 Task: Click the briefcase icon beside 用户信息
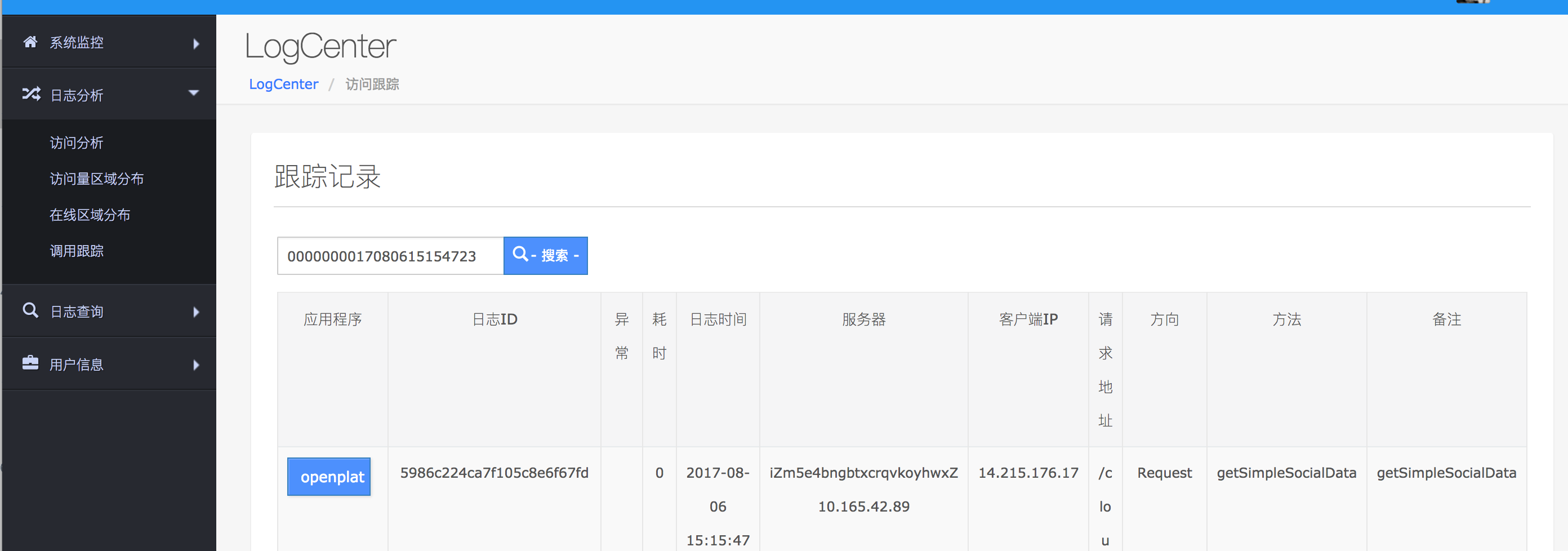(30, 363)
